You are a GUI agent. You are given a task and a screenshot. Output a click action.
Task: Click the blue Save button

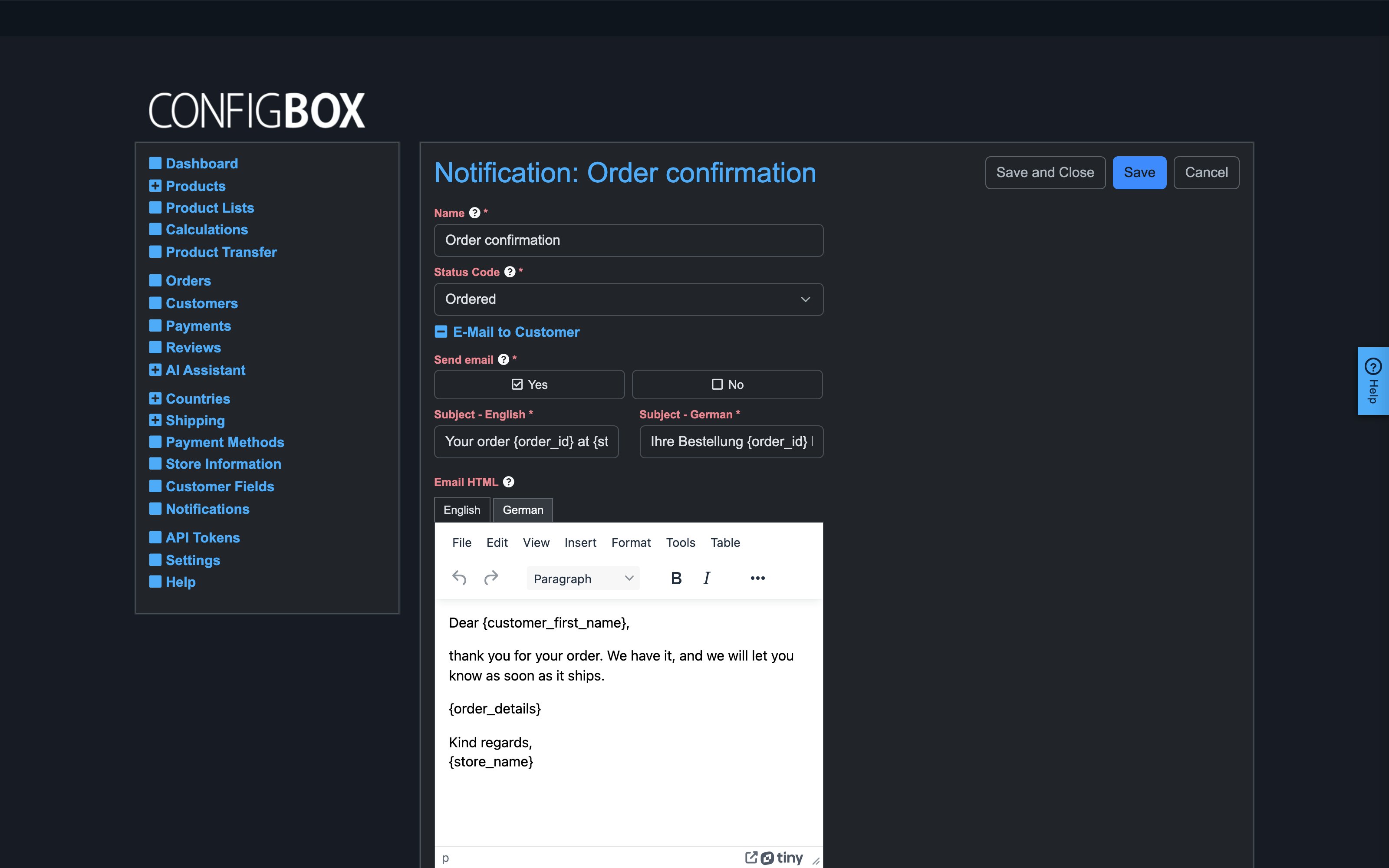click(x=1139, y=173)
